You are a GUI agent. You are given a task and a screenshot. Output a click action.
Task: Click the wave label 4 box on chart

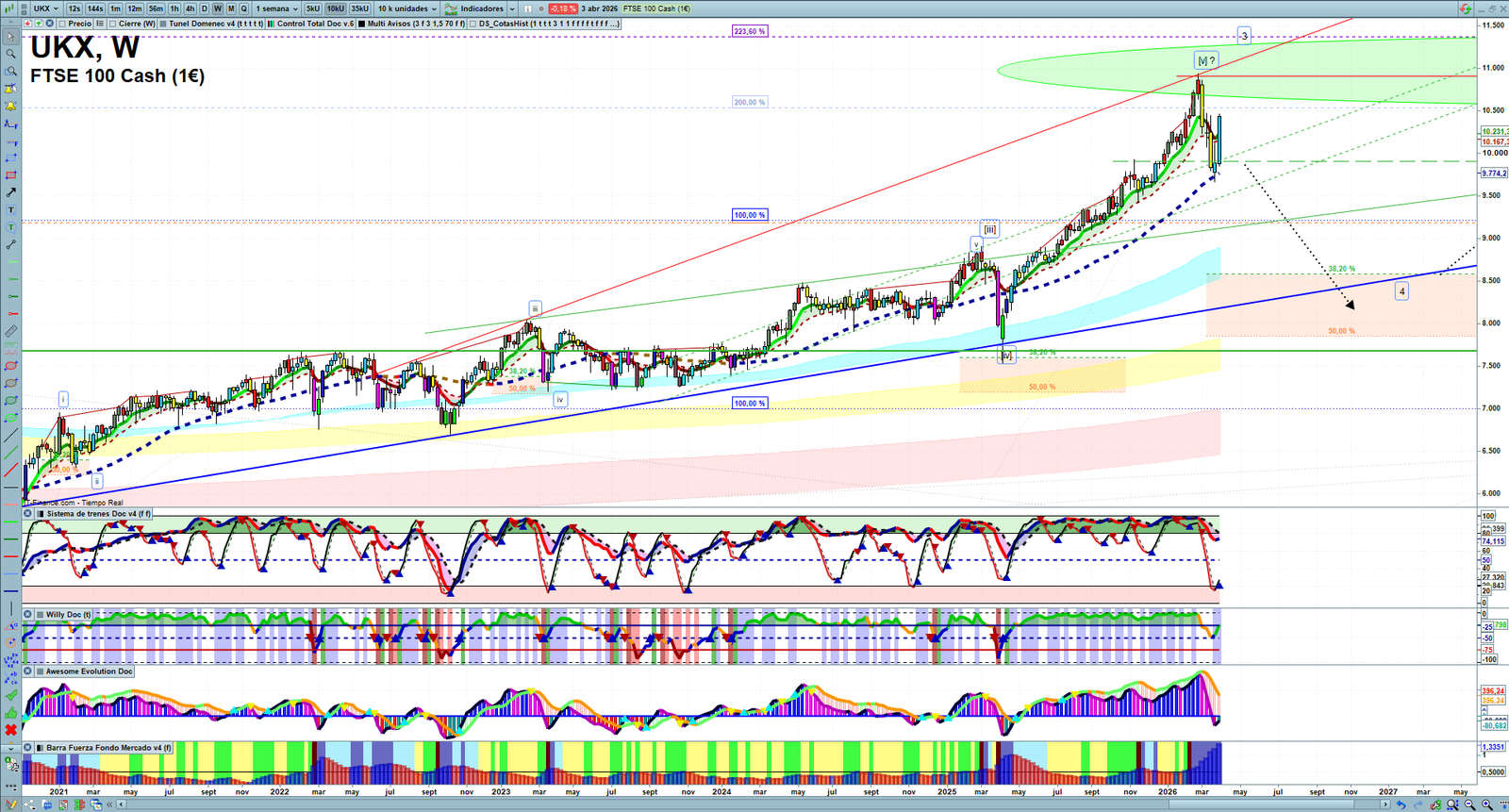click(x=1401, y=291)
